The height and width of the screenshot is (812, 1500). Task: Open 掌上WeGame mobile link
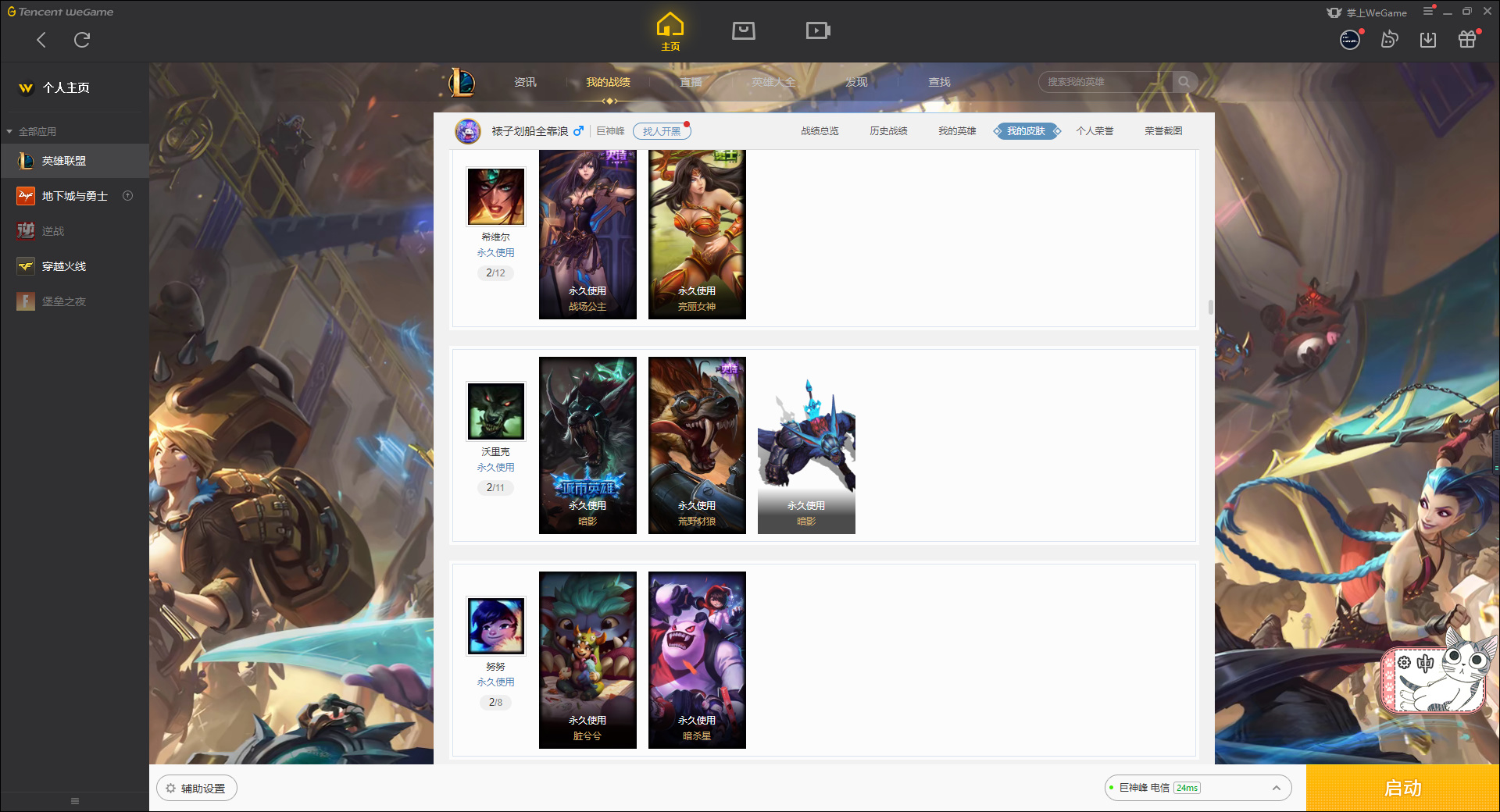point(1367,12)
